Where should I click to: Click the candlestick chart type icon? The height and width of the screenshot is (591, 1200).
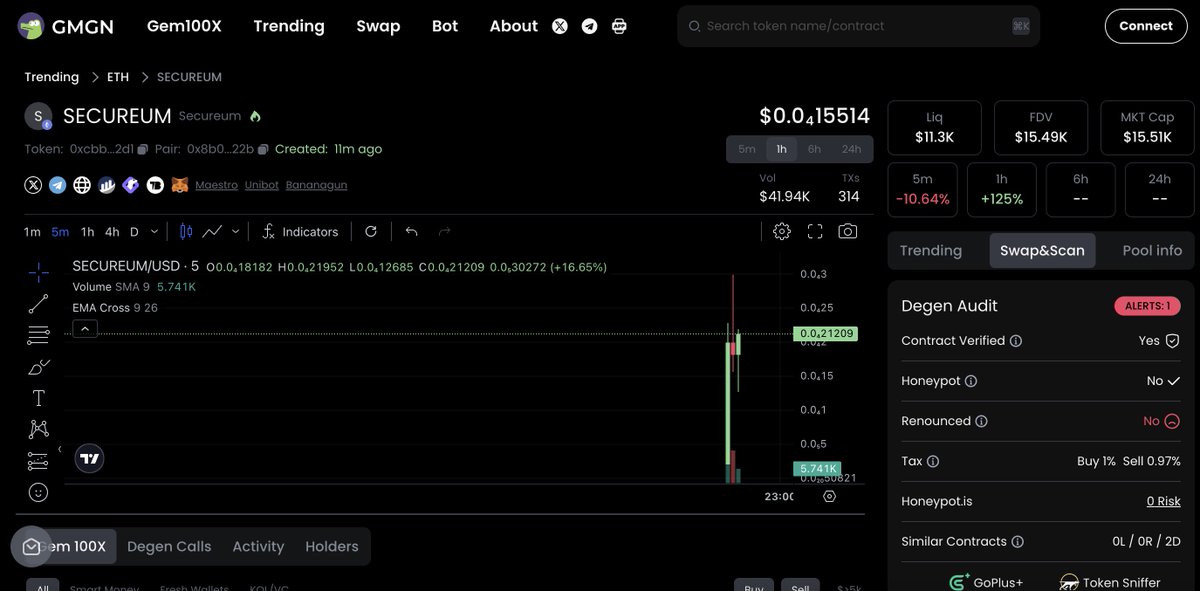tap(185, 231)
